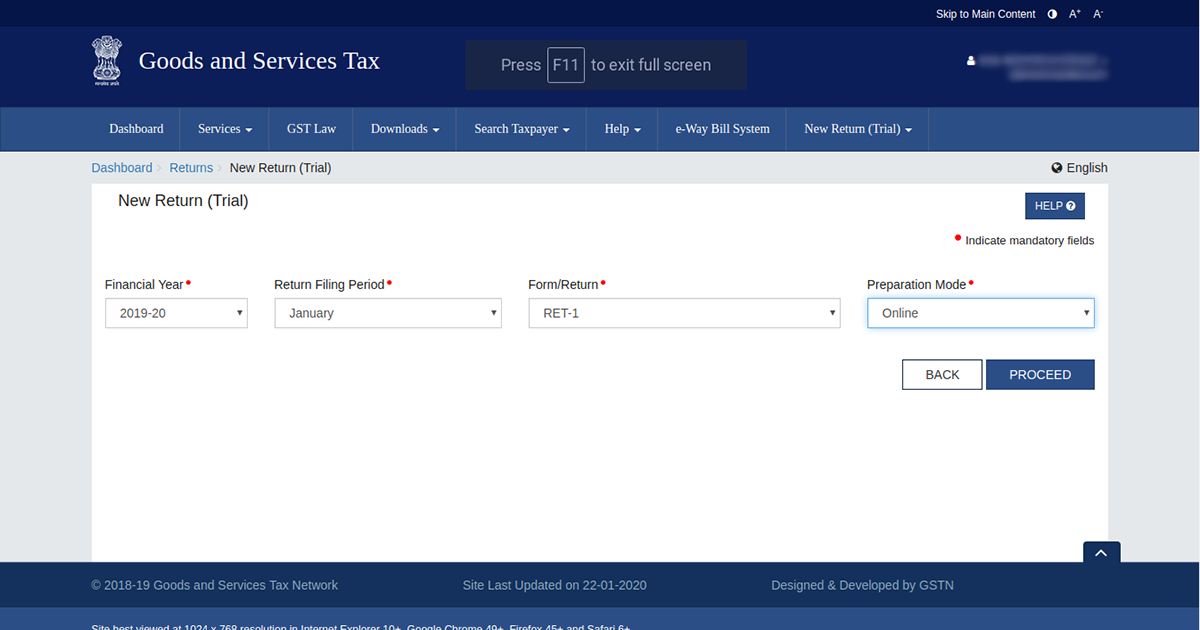Open the HELP question mark button

tap(1054, 206)
